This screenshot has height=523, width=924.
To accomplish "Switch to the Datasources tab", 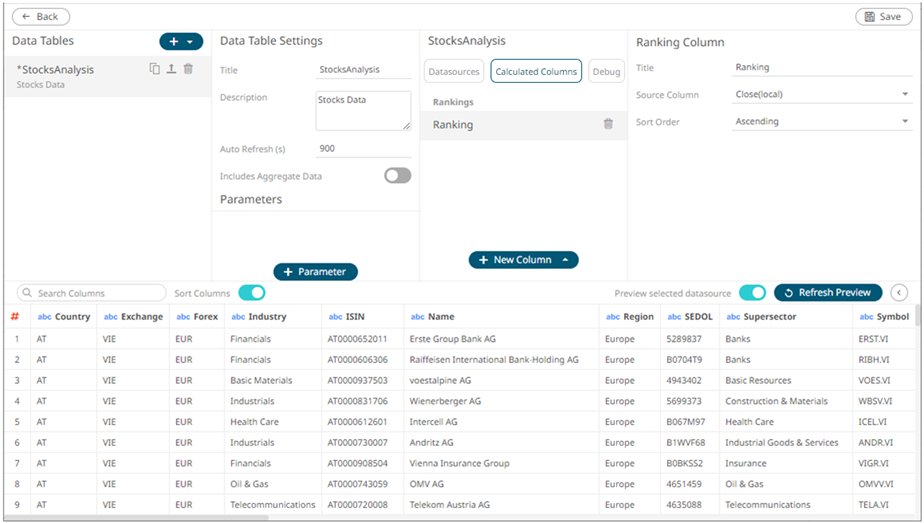I will point(454,71).
